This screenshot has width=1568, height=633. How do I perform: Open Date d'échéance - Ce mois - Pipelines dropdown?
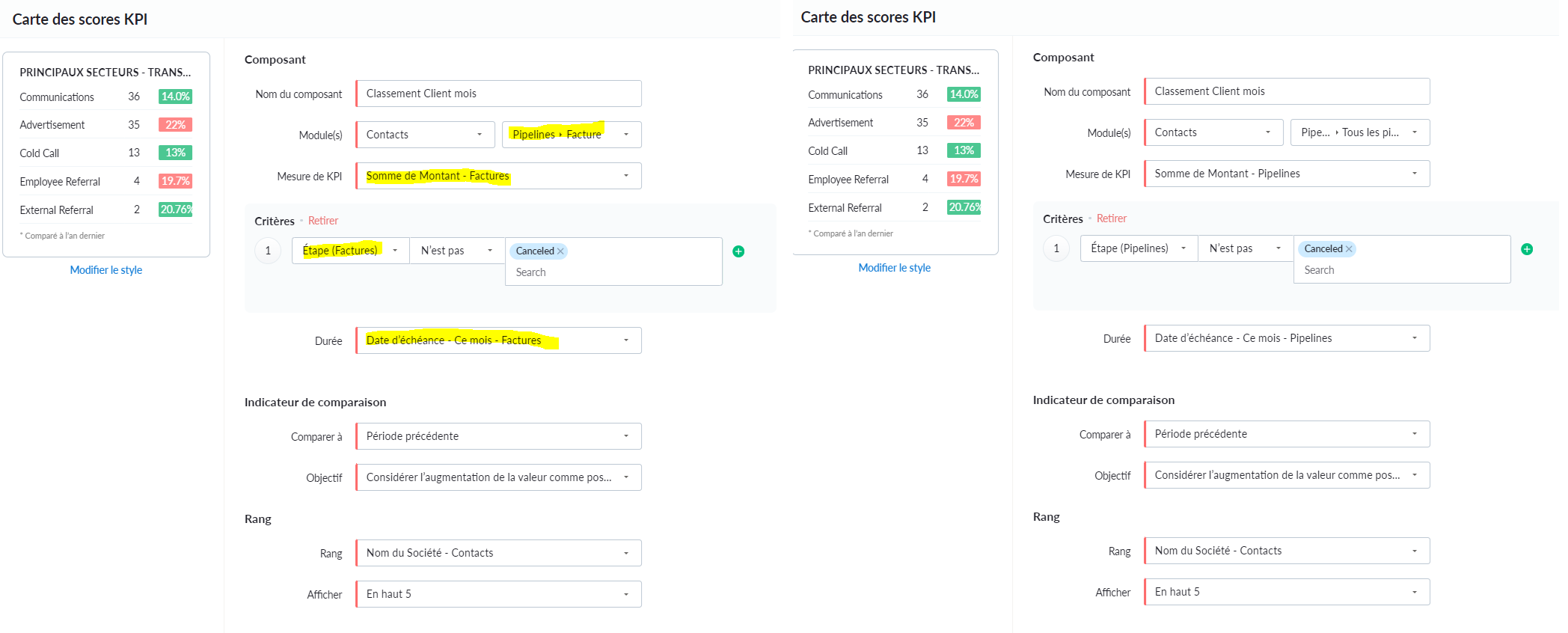(x=1287, y=338)
